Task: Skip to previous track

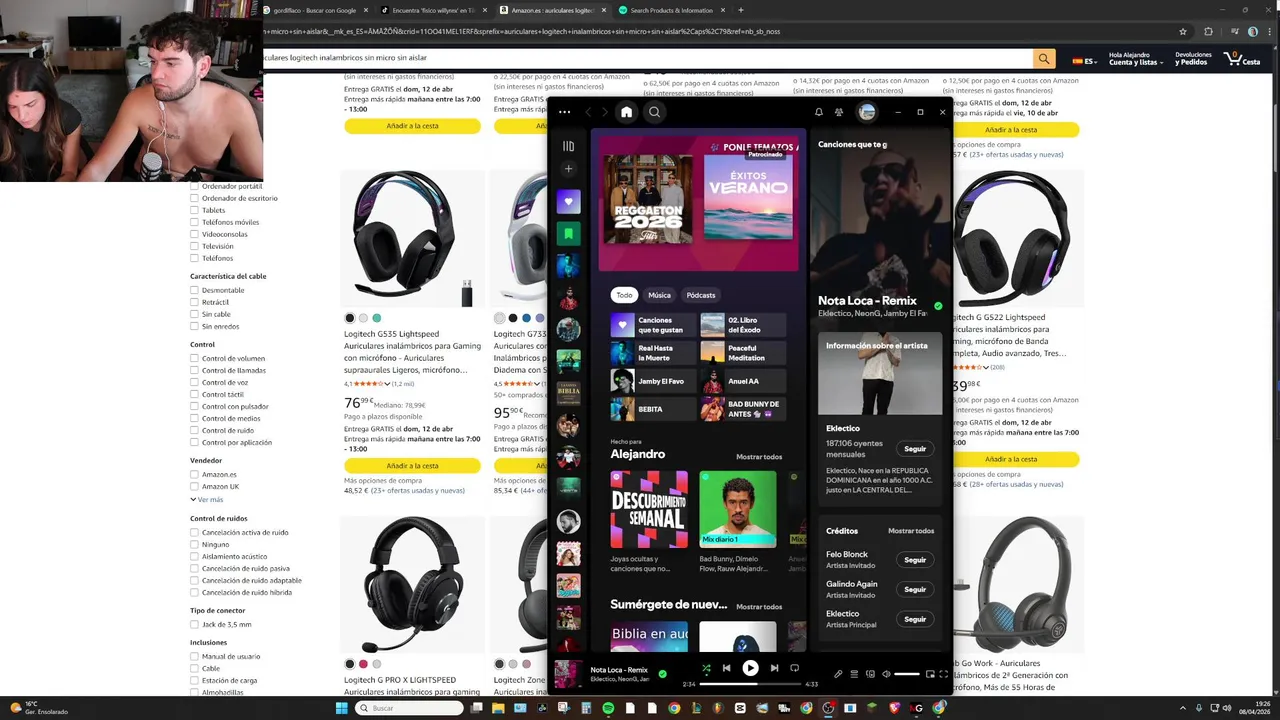Action: (x=727, y=668)
